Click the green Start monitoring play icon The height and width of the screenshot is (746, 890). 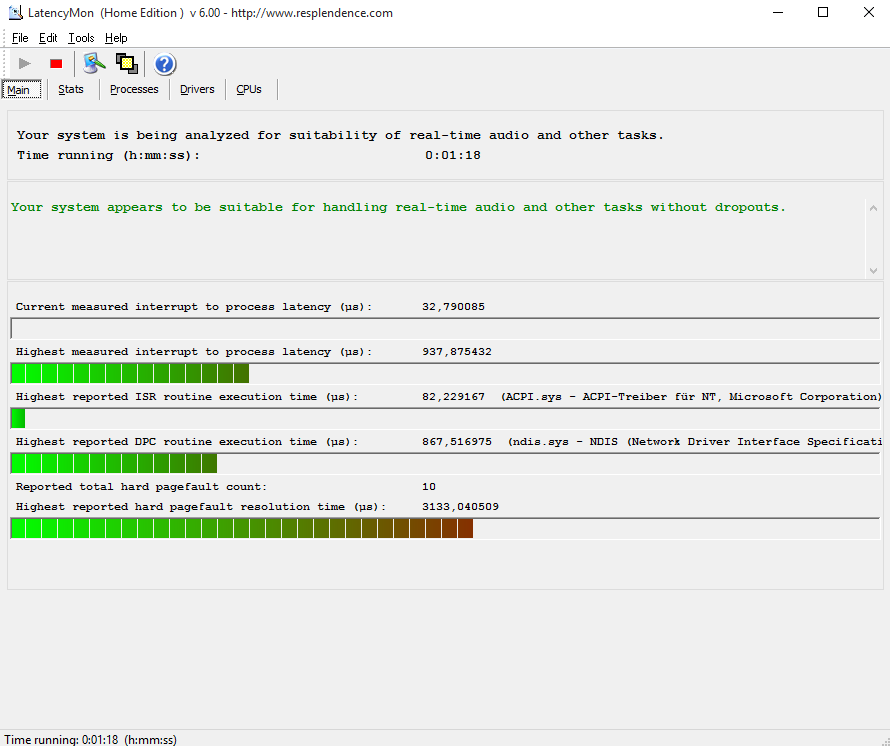25,64
